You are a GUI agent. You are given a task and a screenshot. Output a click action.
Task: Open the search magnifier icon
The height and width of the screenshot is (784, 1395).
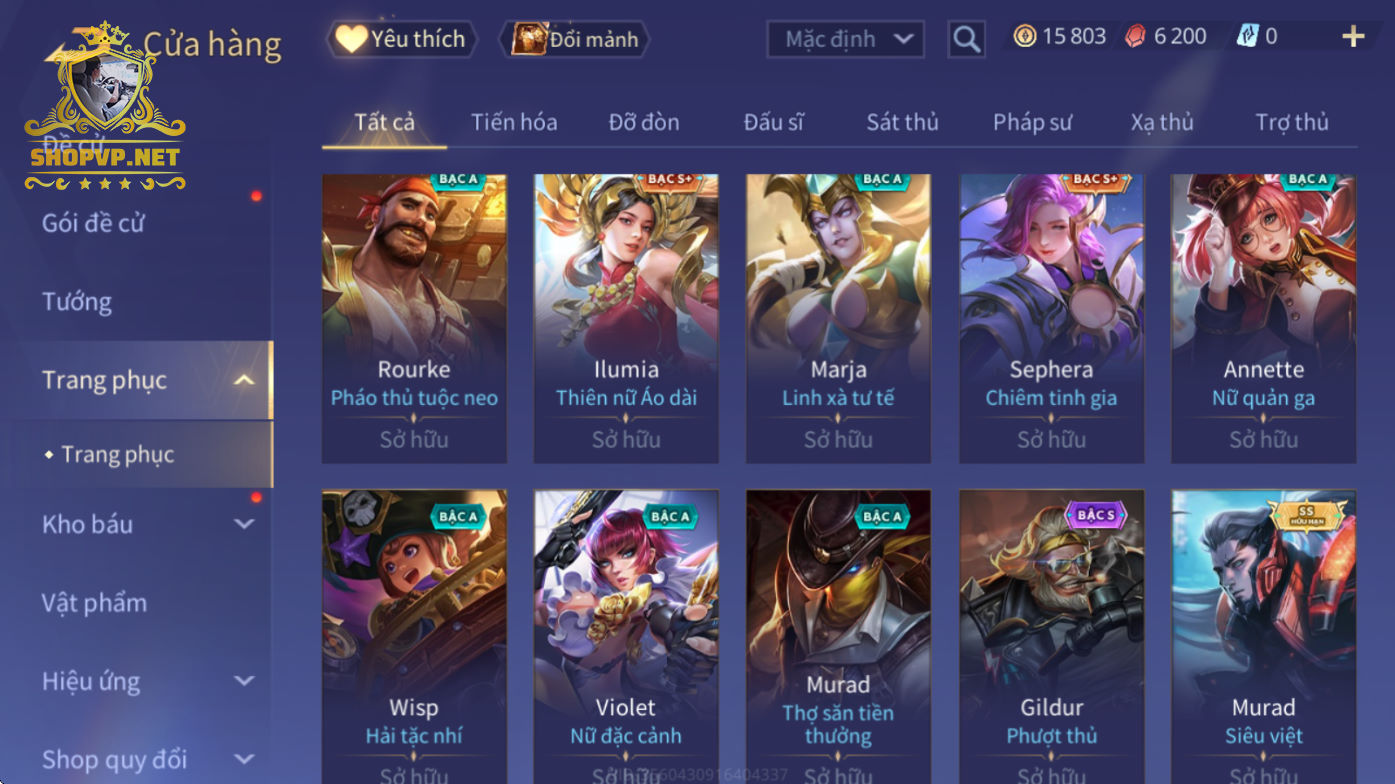click(966, 39)
